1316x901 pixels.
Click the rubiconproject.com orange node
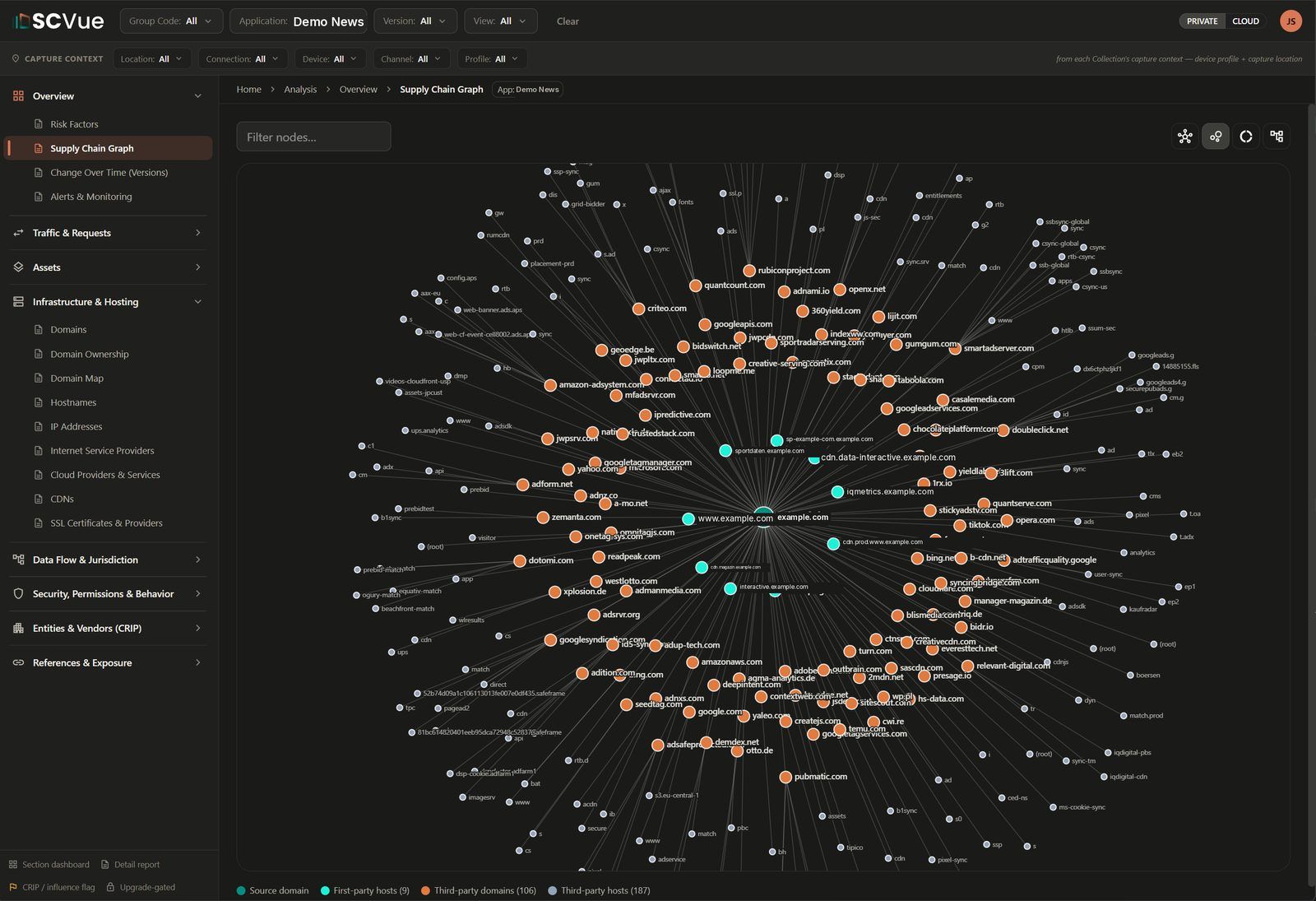click(x=749, y=271)
